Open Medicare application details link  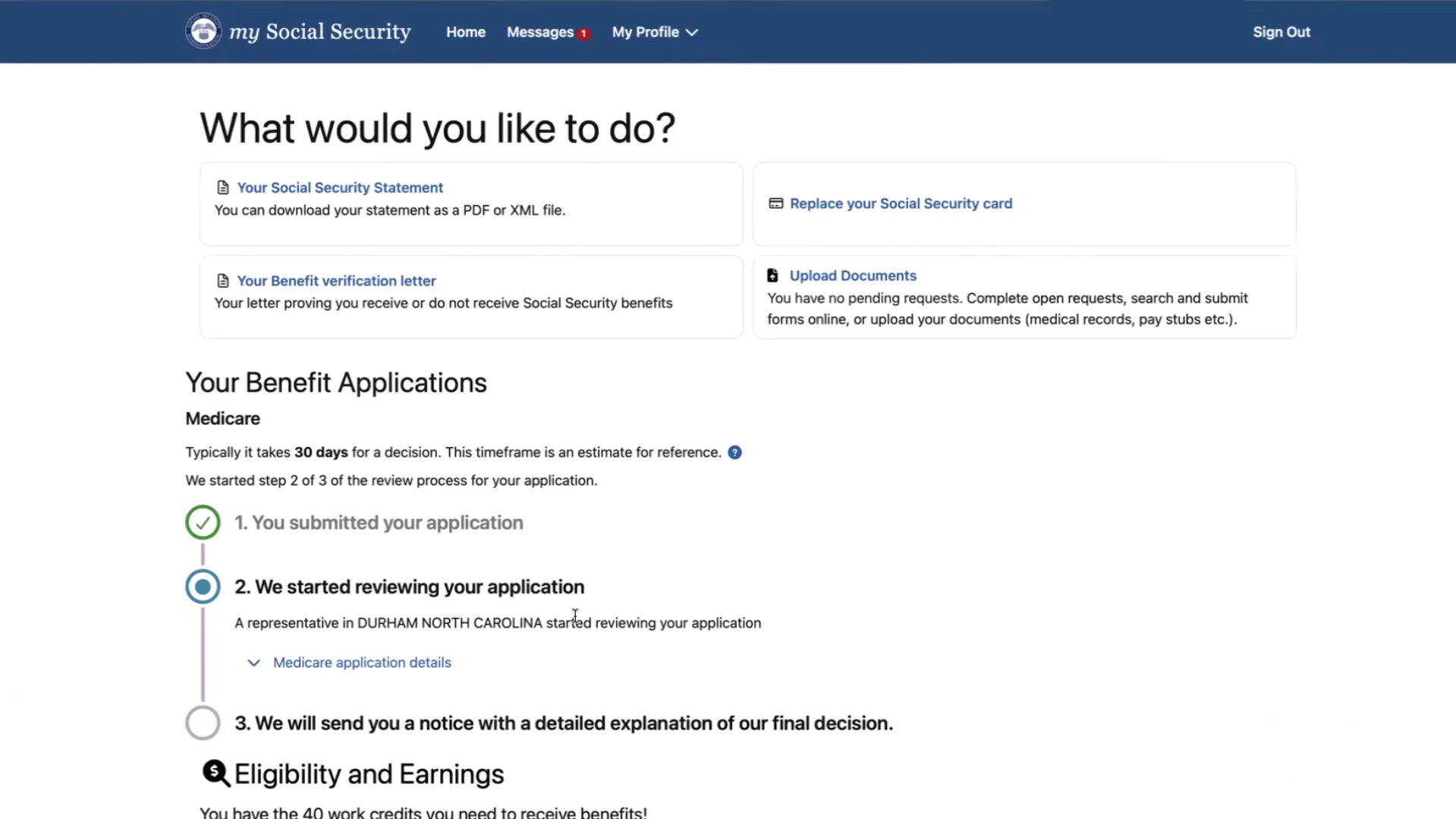click(362, 663)
